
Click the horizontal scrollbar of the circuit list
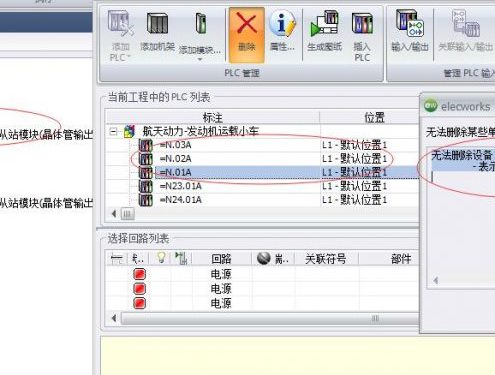(270, 318)
